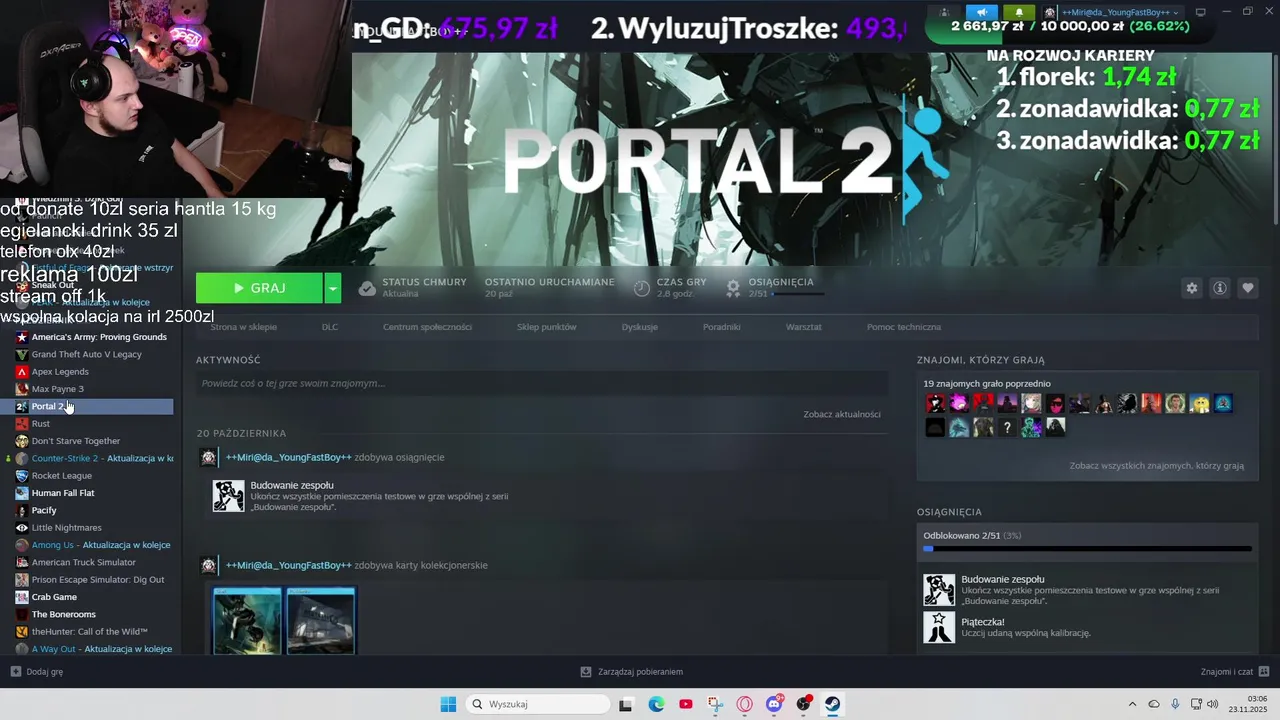
Task: Click Budowanie zespołu achievement icon in activity feed
Action: pos(229,496)
